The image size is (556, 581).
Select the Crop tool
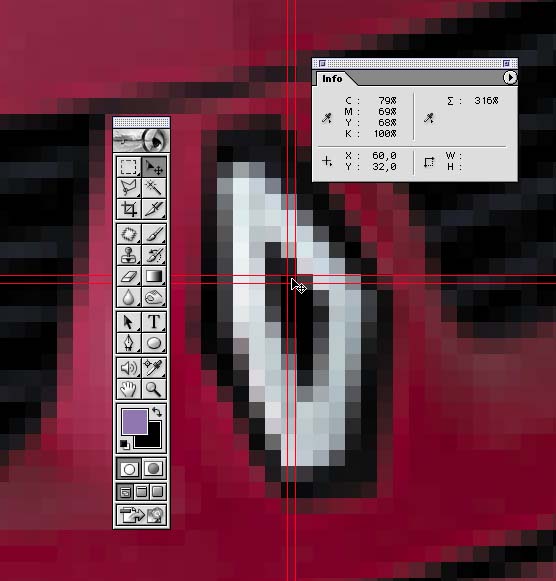(x=129, y=209)
